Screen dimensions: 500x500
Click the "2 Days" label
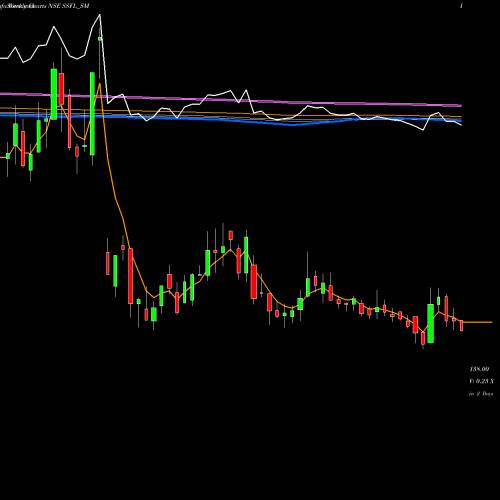[x=485, y=394]
